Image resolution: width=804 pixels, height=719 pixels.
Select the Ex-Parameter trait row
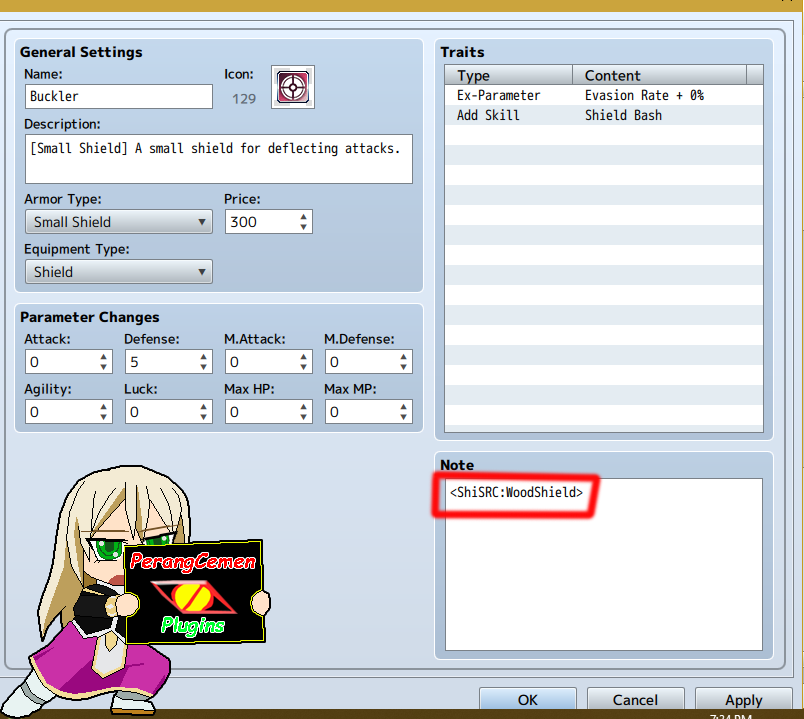point(604,95)
